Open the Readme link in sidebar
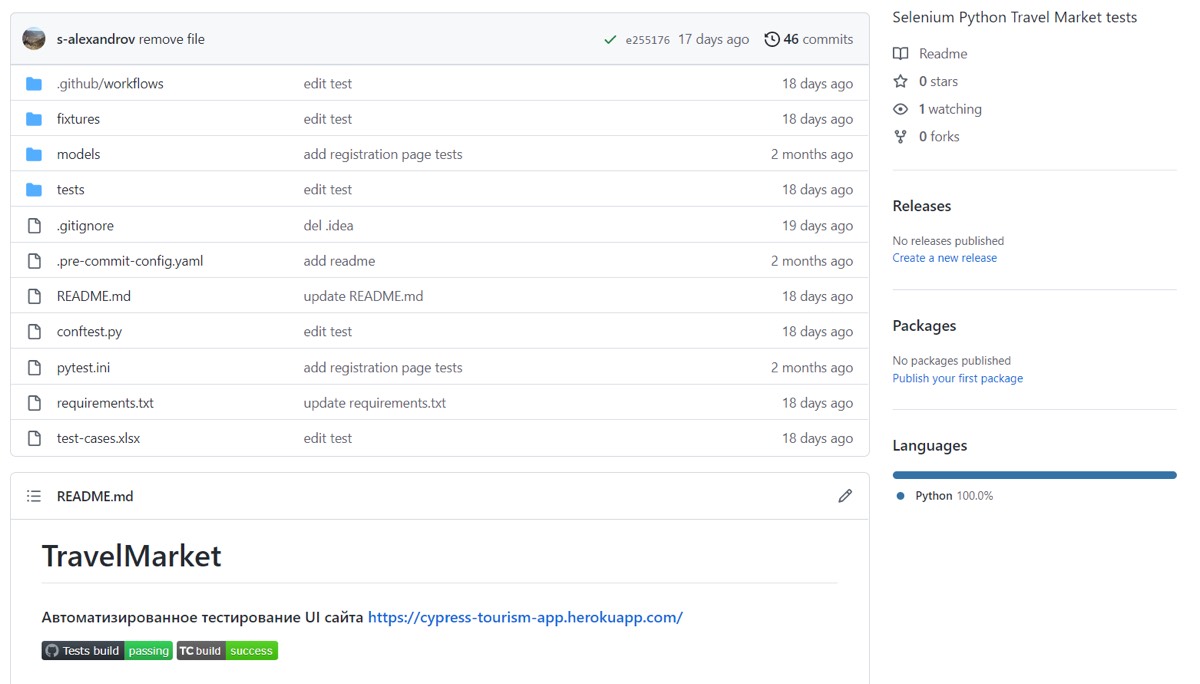The image size is (1200, 684). pos(942,54)
